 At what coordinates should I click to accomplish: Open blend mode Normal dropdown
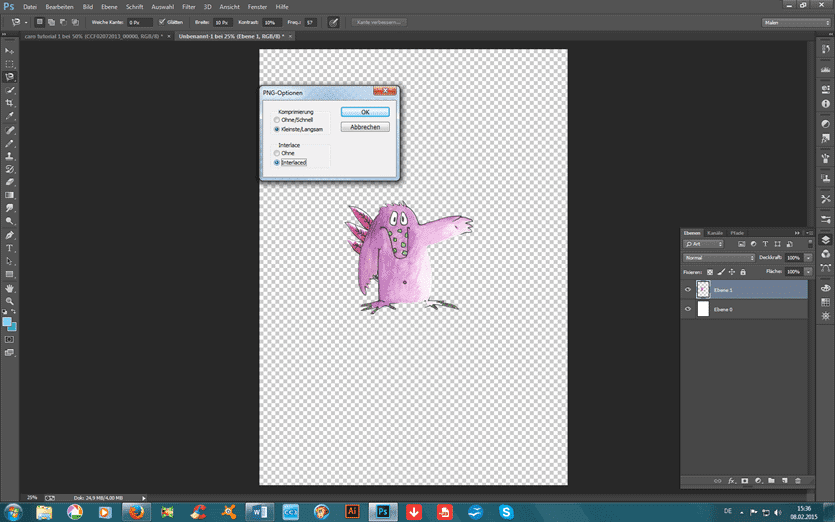click(x=719, y=258)
